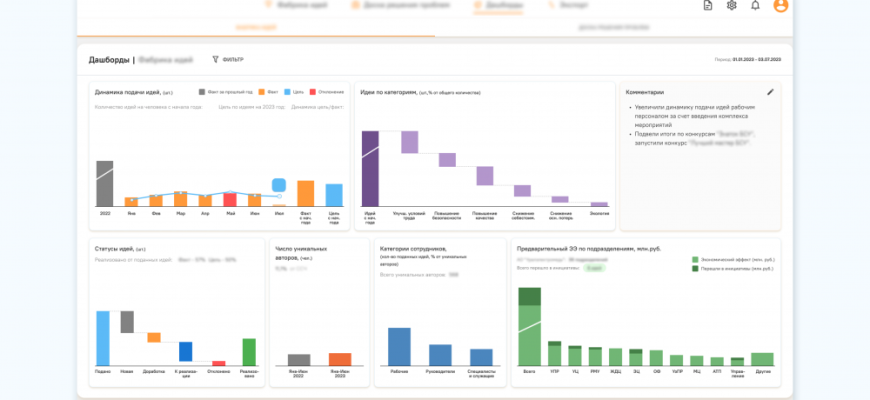870x400 pixels.
Task: Toggle the orange 'Факт' legend item
Action: click(x=261, y=92)
